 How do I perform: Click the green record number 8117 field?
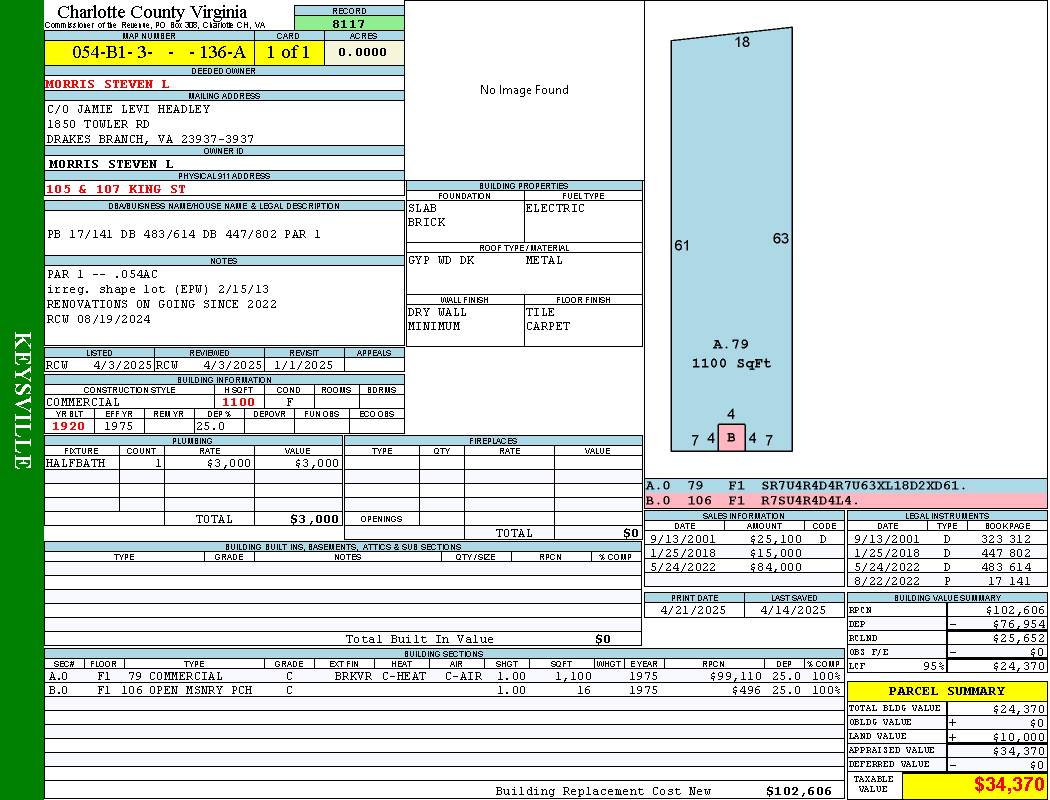[349, 23]
